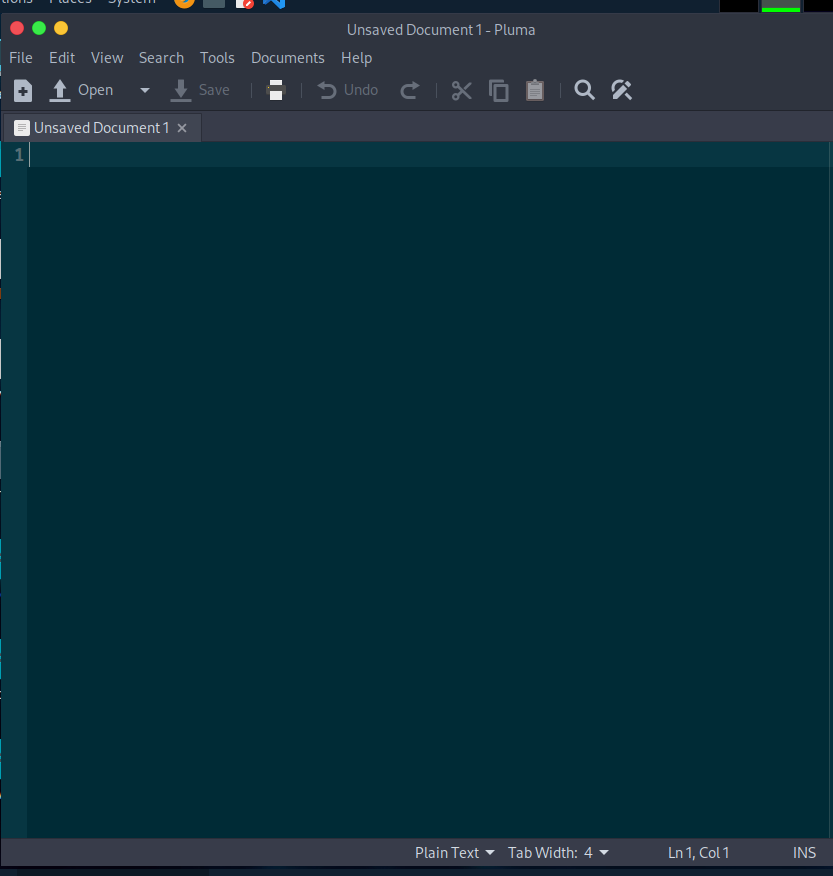Open the Tools menu

click(x=217, y=58)
